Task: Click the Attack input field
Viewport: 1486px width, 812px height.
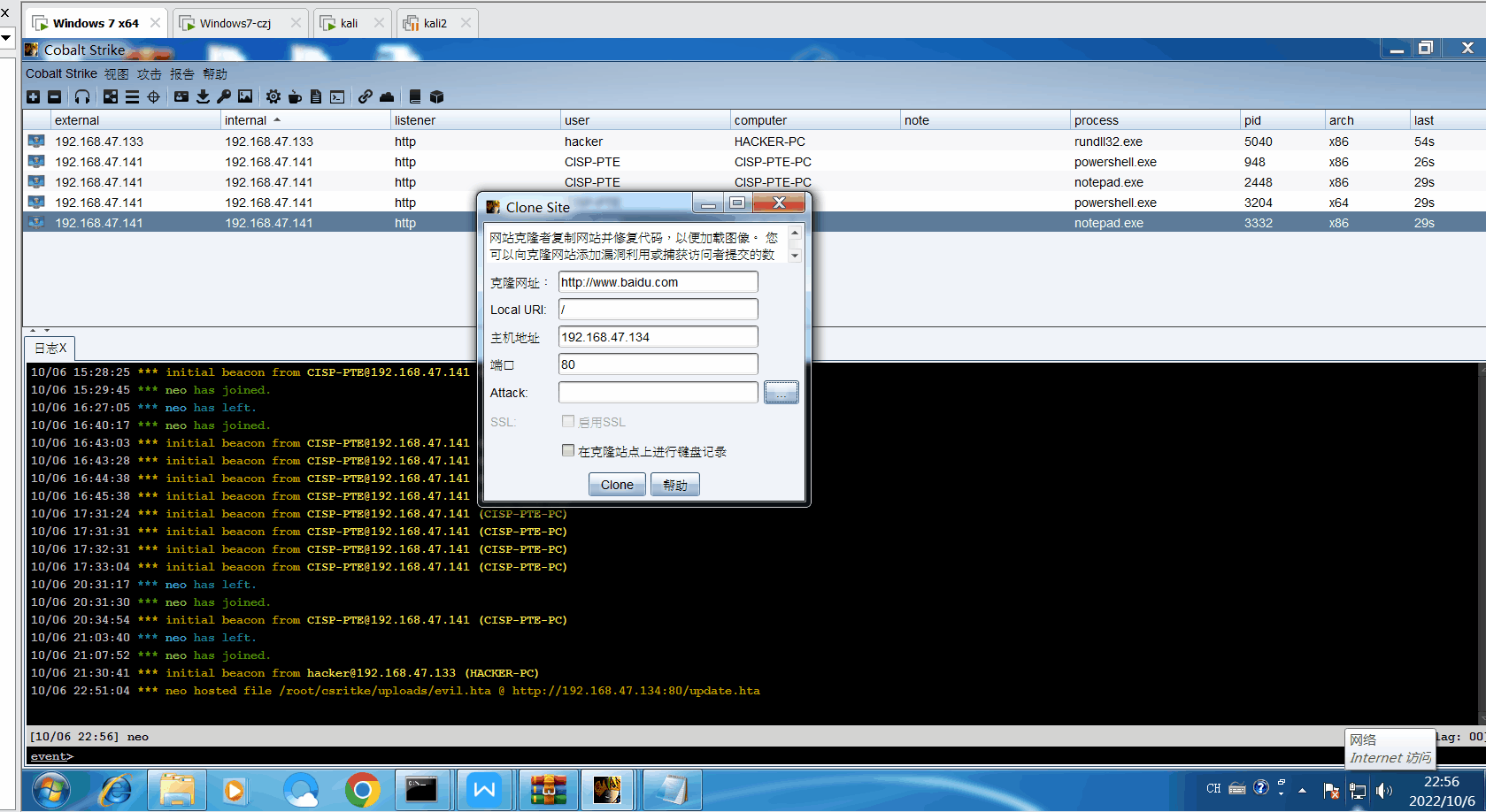Action: click(658, 392)
